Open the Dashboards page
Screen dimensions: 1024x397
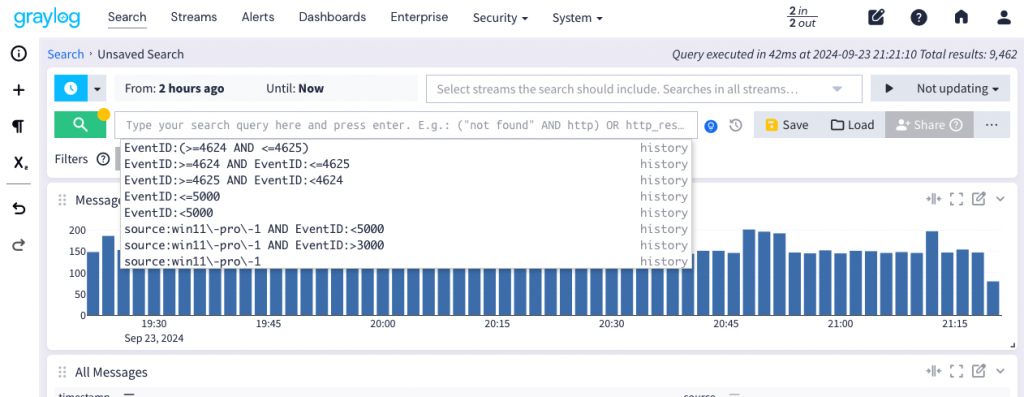coord(332,17)
